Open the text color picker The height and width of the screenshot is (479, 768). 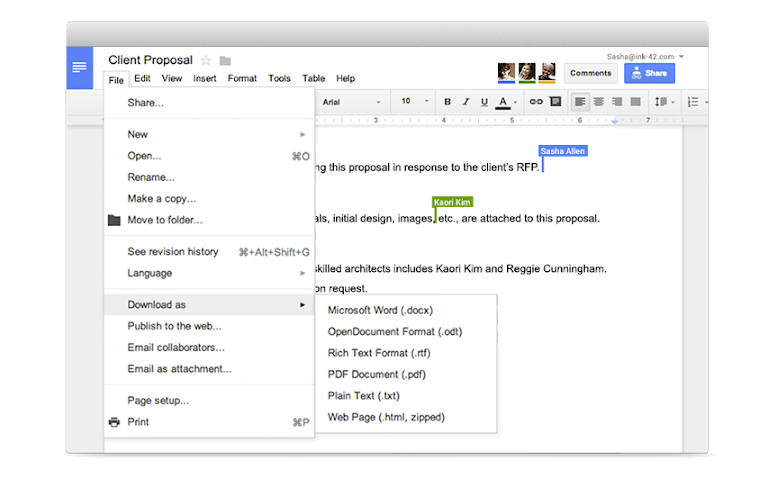[x=505, y=102]
